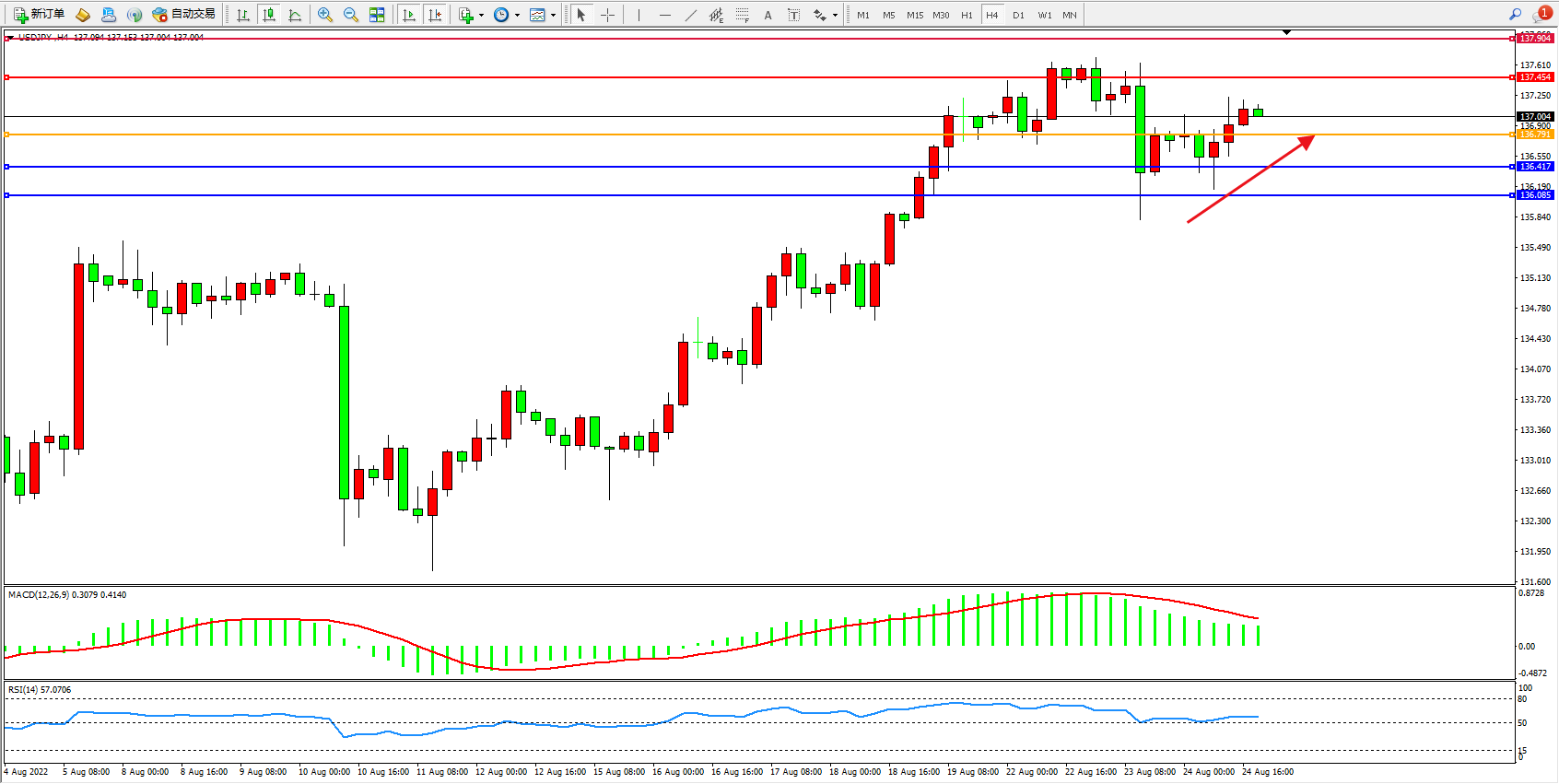Select the crosshair tool
Image resolution: width=1559 pixels, height=784 pixels.
click(608, 15)
